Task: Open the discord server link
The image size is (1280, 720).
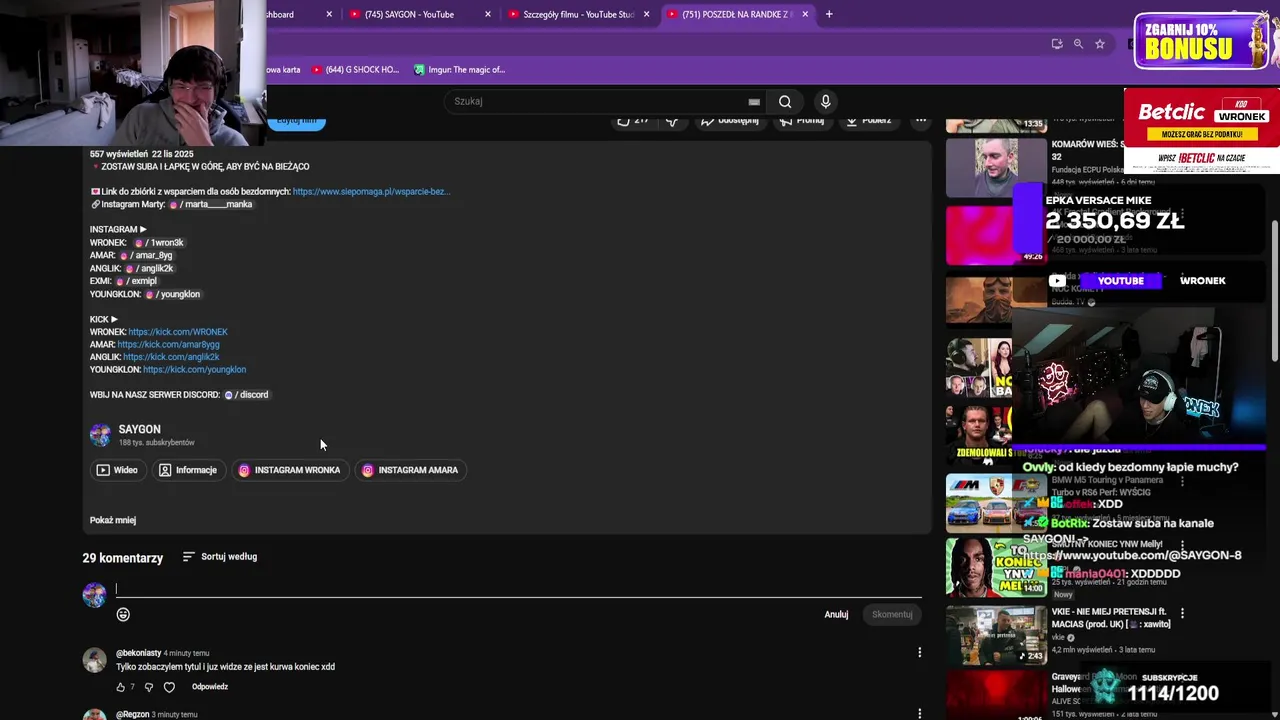Action: coord(246,395)
